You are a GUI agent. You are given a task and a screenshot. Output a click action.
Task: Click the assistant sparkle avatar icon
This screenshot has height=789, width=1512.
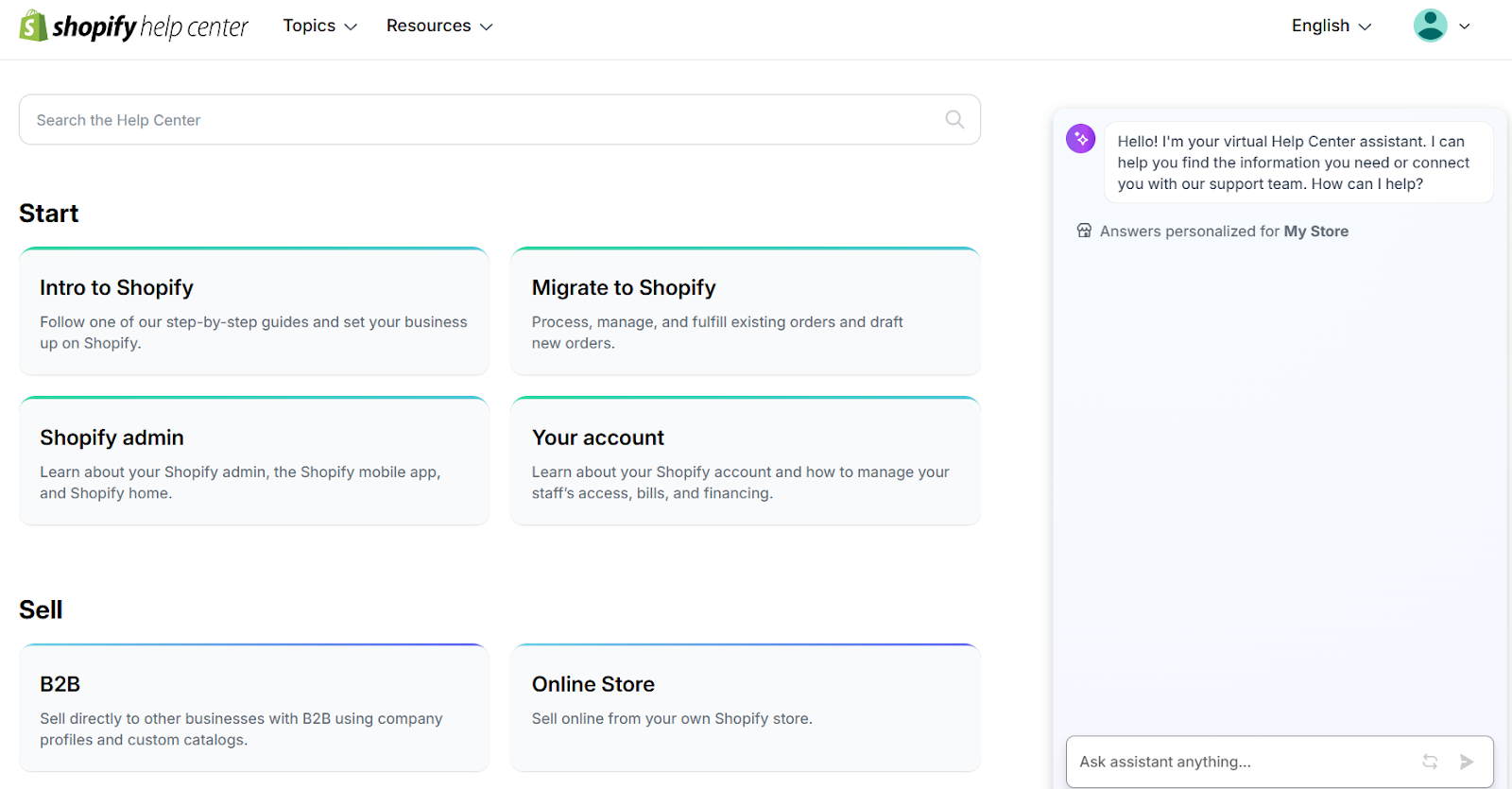[x=1081, y=139]
